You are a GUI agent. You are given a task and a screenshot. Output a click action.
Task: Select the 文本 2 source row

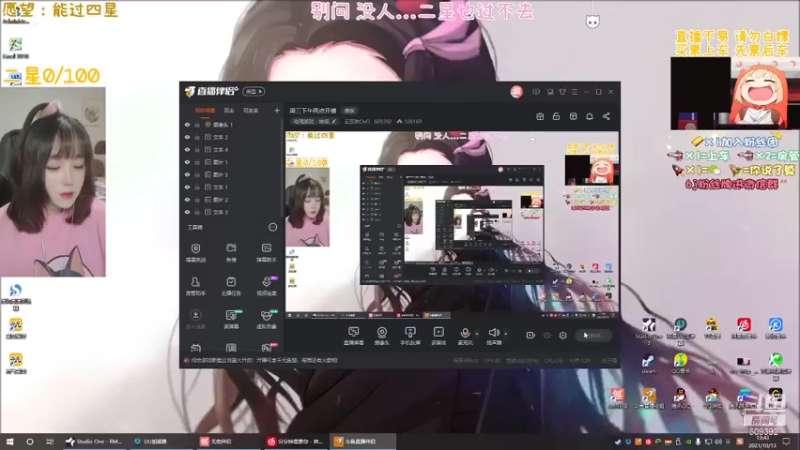[x=232, y=137]
